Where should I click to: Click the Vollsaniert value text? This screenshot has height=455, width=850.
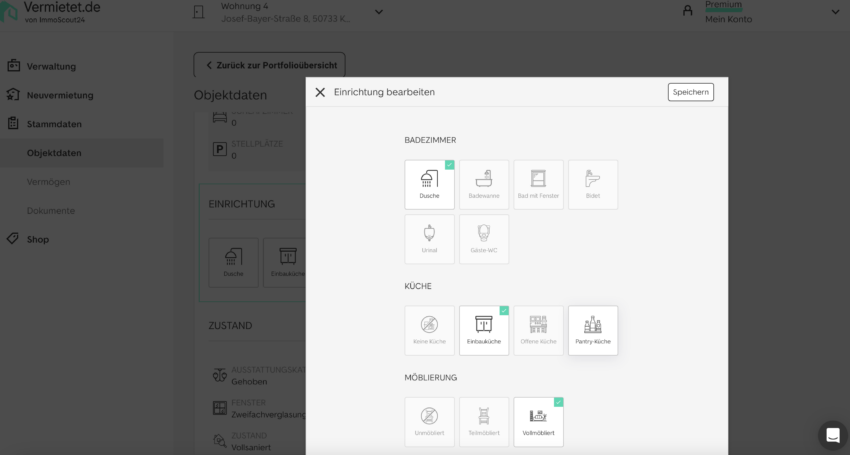(x=251, y=448)
